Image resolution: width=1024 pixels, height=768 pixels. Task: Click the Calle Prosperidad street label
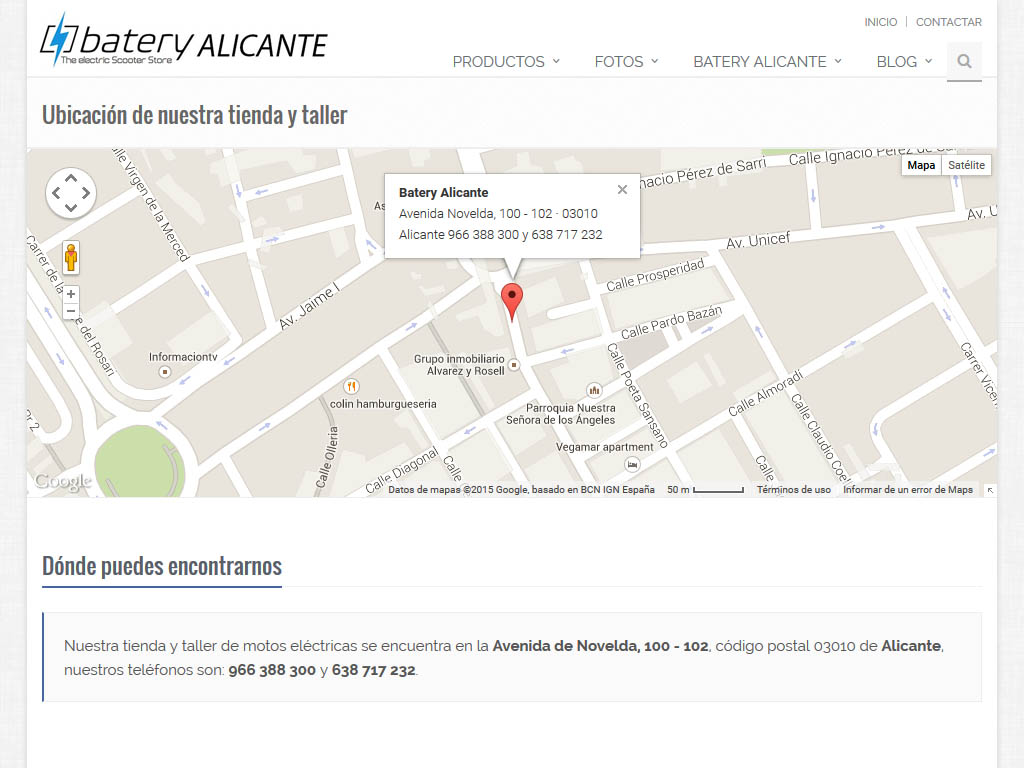655,274
